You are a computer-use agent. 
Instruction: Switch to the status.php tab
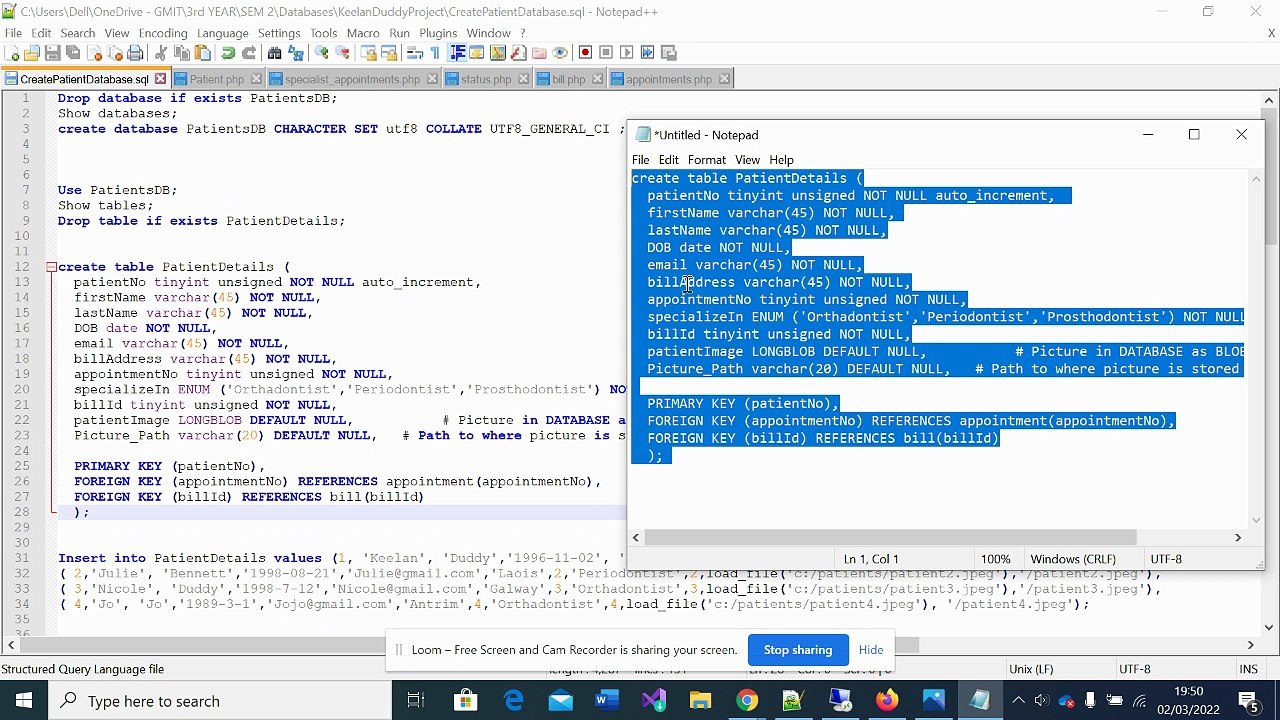(485, 79)
